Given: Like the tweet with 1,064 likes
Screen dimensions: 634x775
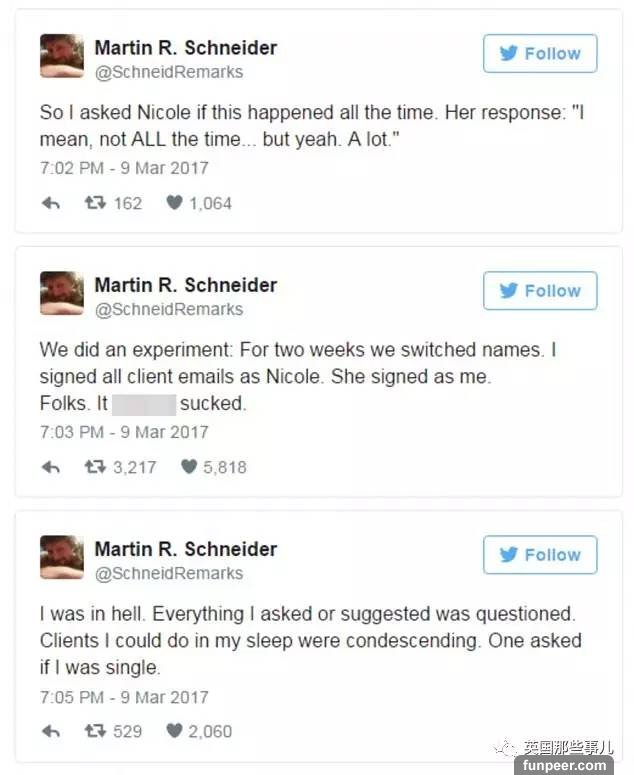Looking at the screenshot, I should click(174, 203).
